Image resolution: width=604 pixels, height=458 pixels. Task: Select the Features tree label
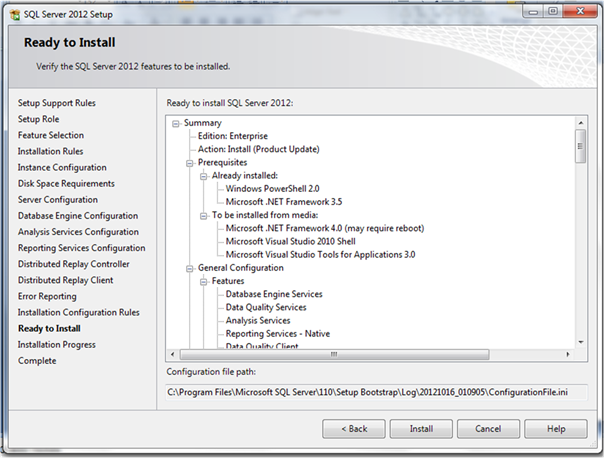[x=228, y=281]
